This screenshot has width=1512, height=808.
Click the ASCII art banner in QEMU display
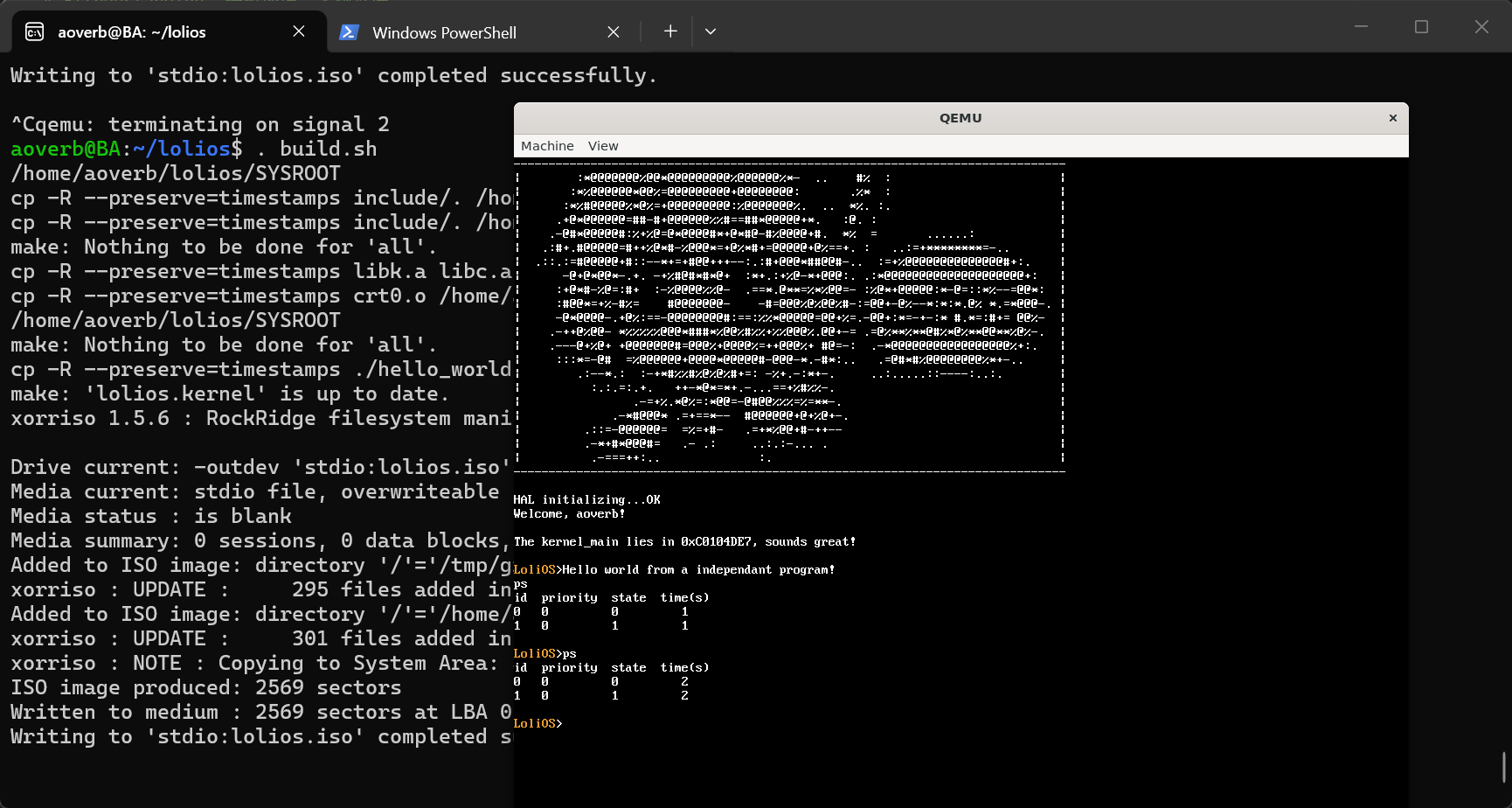[789, 317]
